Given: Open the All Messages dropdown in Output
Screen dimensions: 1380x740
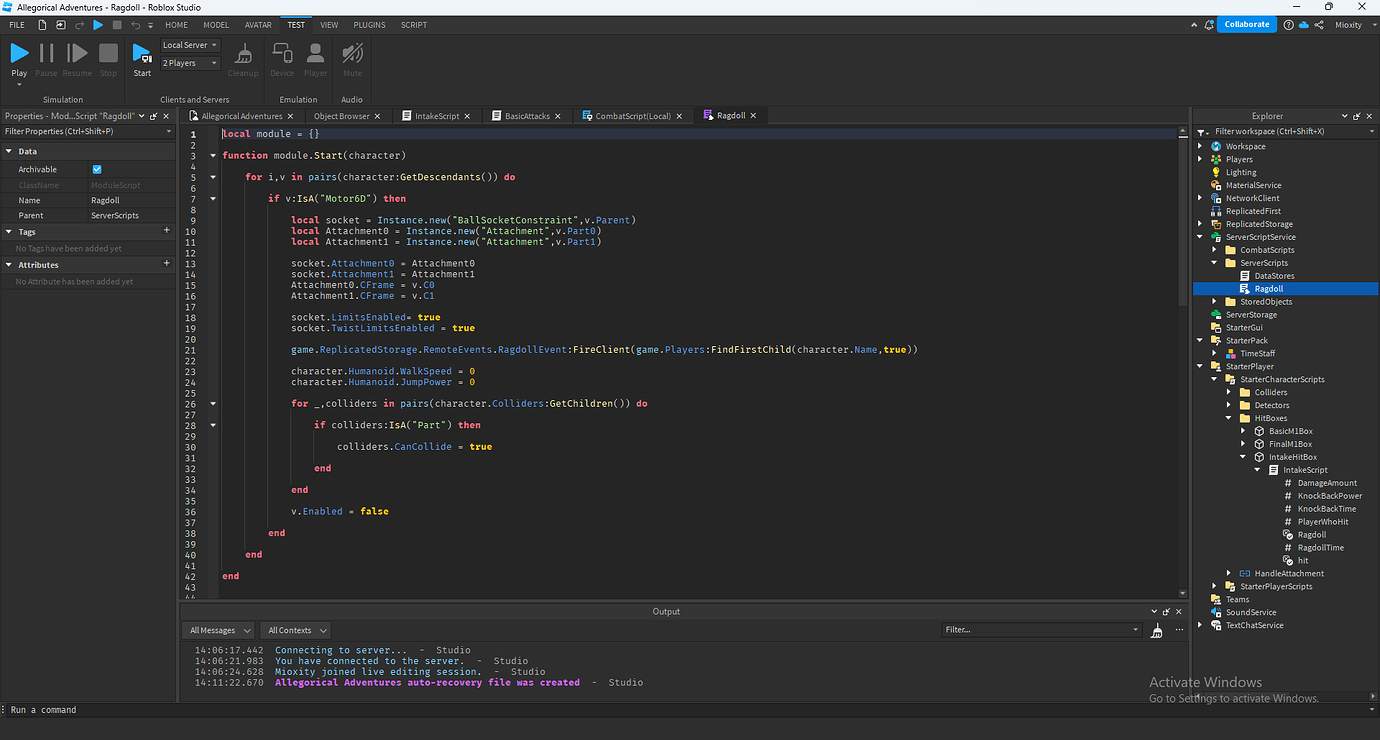Looking at the screenshot, I should 217,629.
